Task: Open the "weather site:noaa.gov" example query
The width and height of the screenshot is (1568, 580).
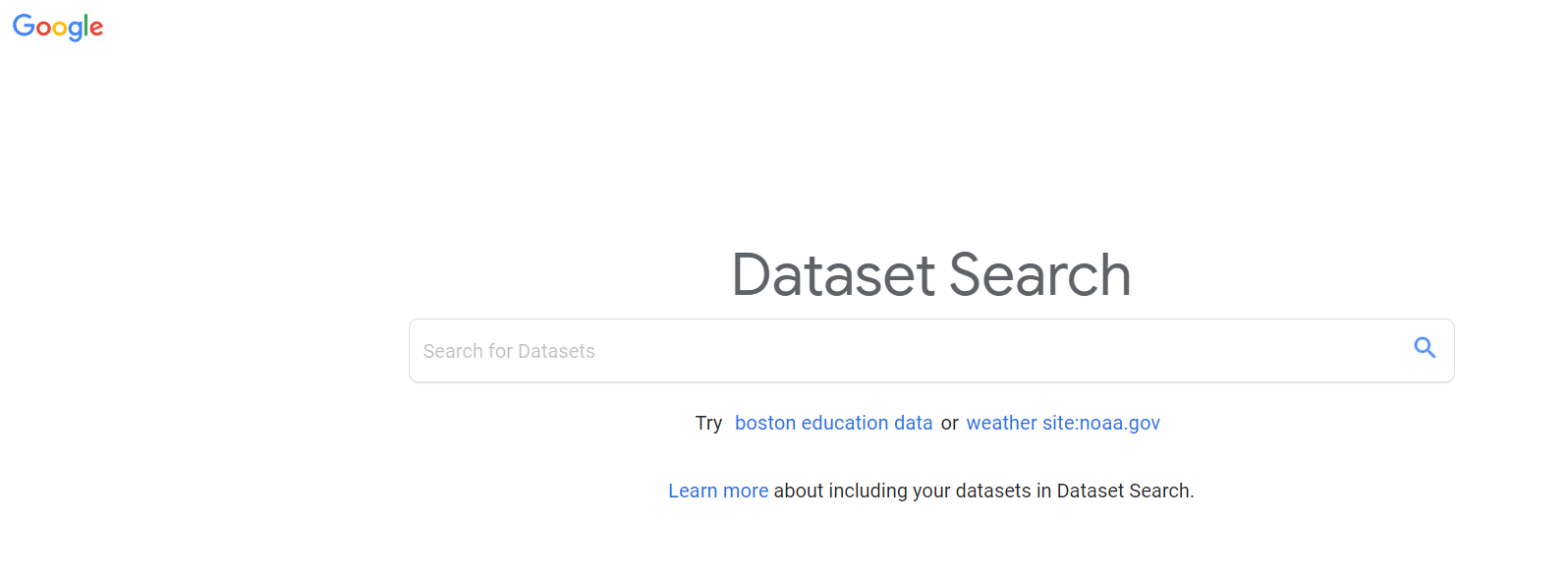Action: tap(1063, 423)
